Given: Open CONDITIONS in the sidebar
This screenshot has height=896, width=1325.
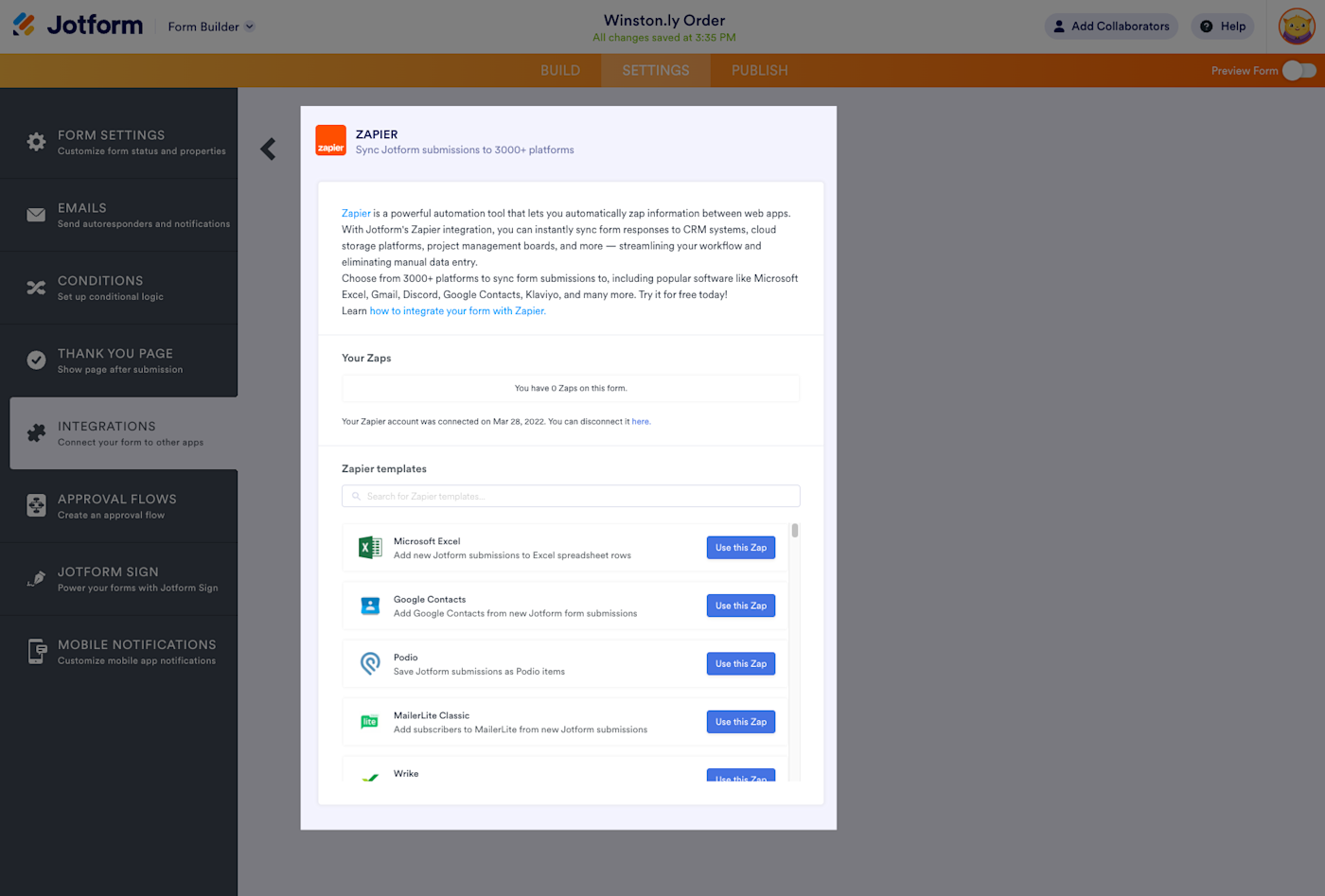Looking at the screenshot, I should (118, 288).
